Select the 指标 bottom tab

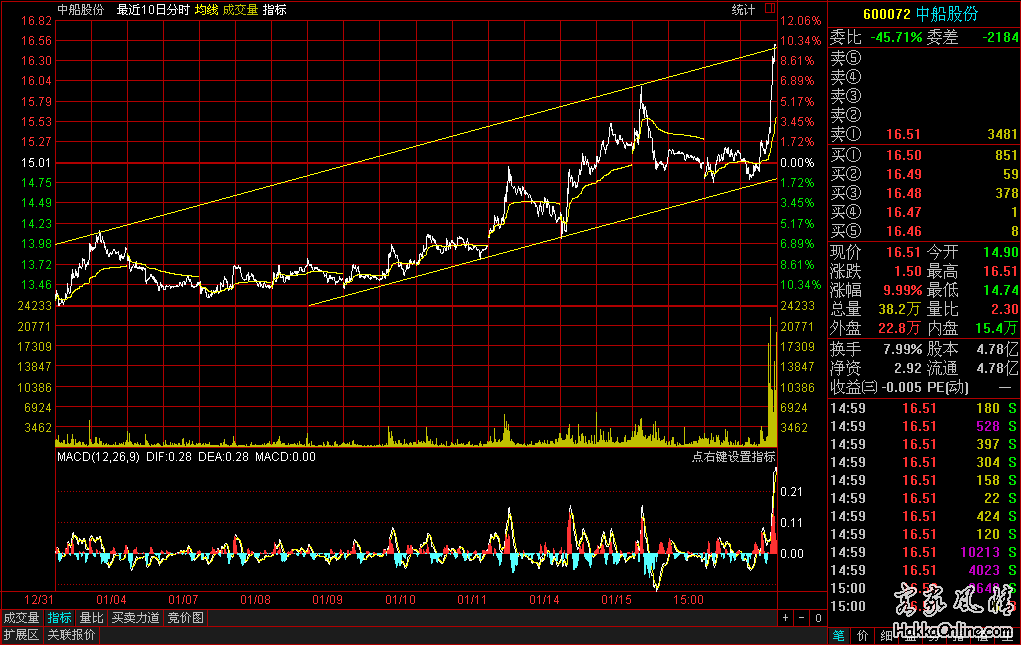point(59,618)
